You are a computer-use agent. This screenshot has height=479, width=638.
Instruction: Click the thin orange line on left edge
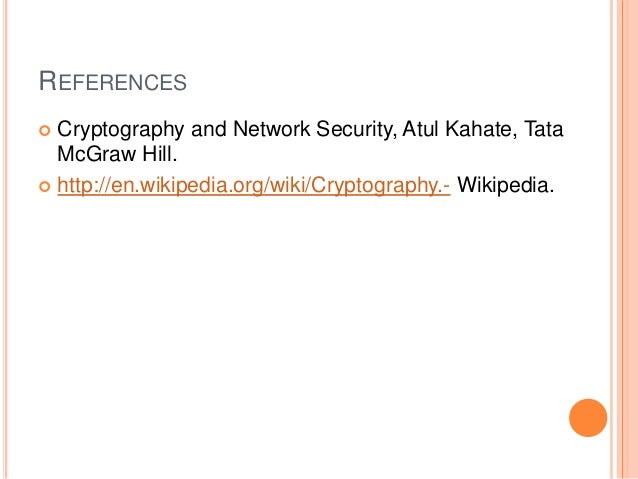coord(6,239)
